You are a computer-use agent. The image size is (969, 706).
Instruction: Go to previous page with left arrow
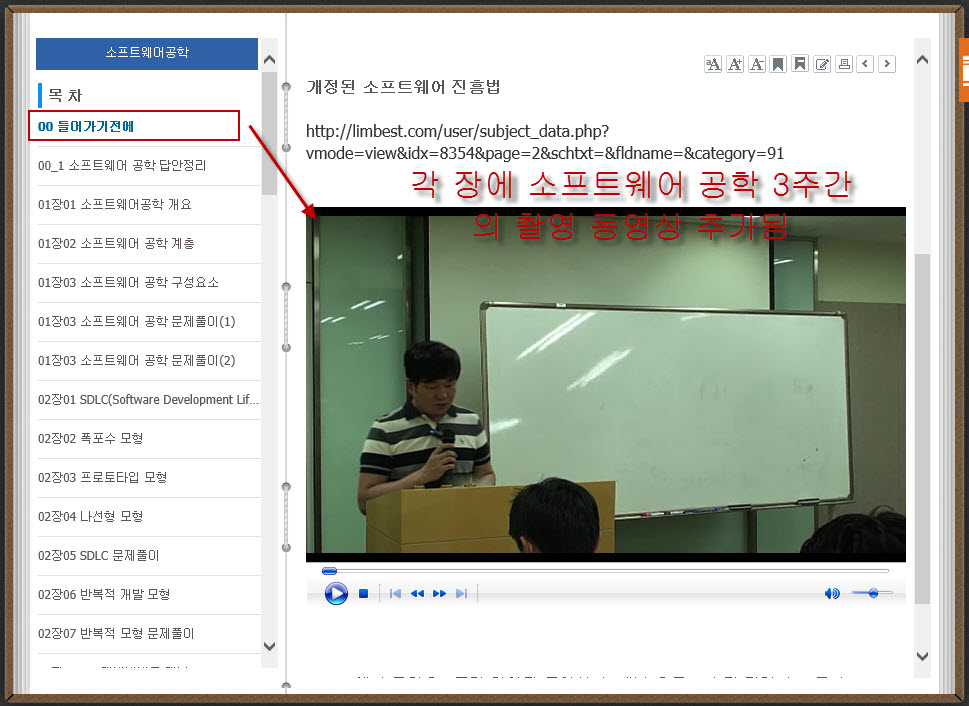coord(865,64)
